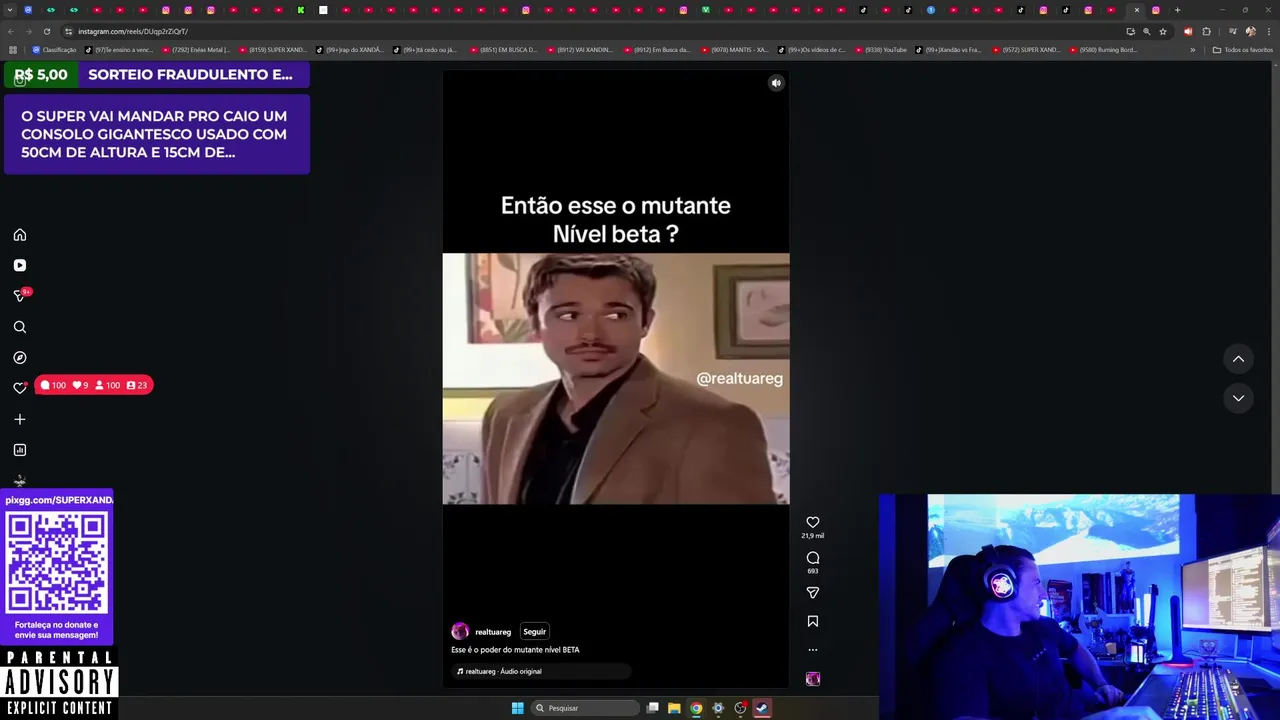Viewport: 1280px width, 720px height.
Task: Open Steam from taskbar
Action: (x=762, y=708)
